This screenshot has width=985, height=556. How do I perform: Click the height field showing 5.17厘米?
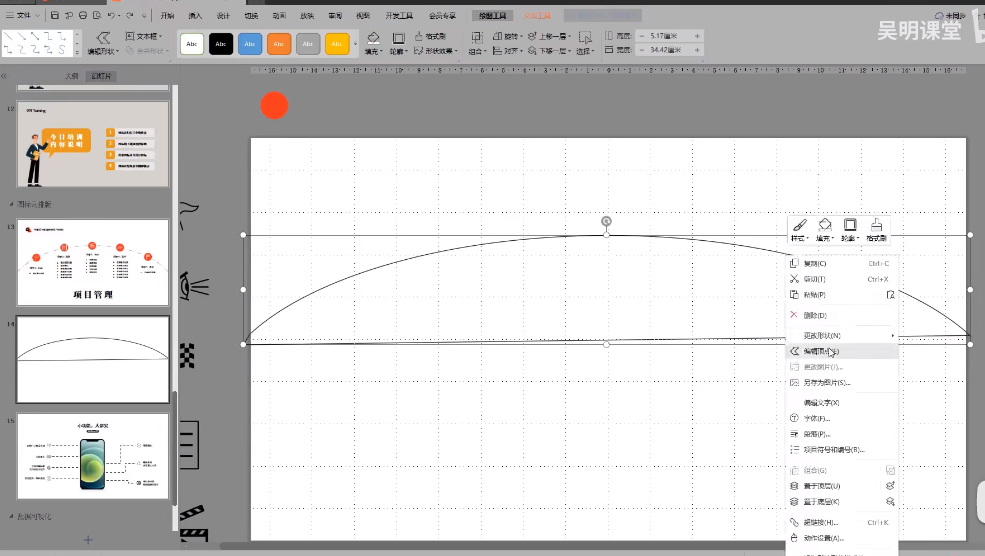click(669, 36)
